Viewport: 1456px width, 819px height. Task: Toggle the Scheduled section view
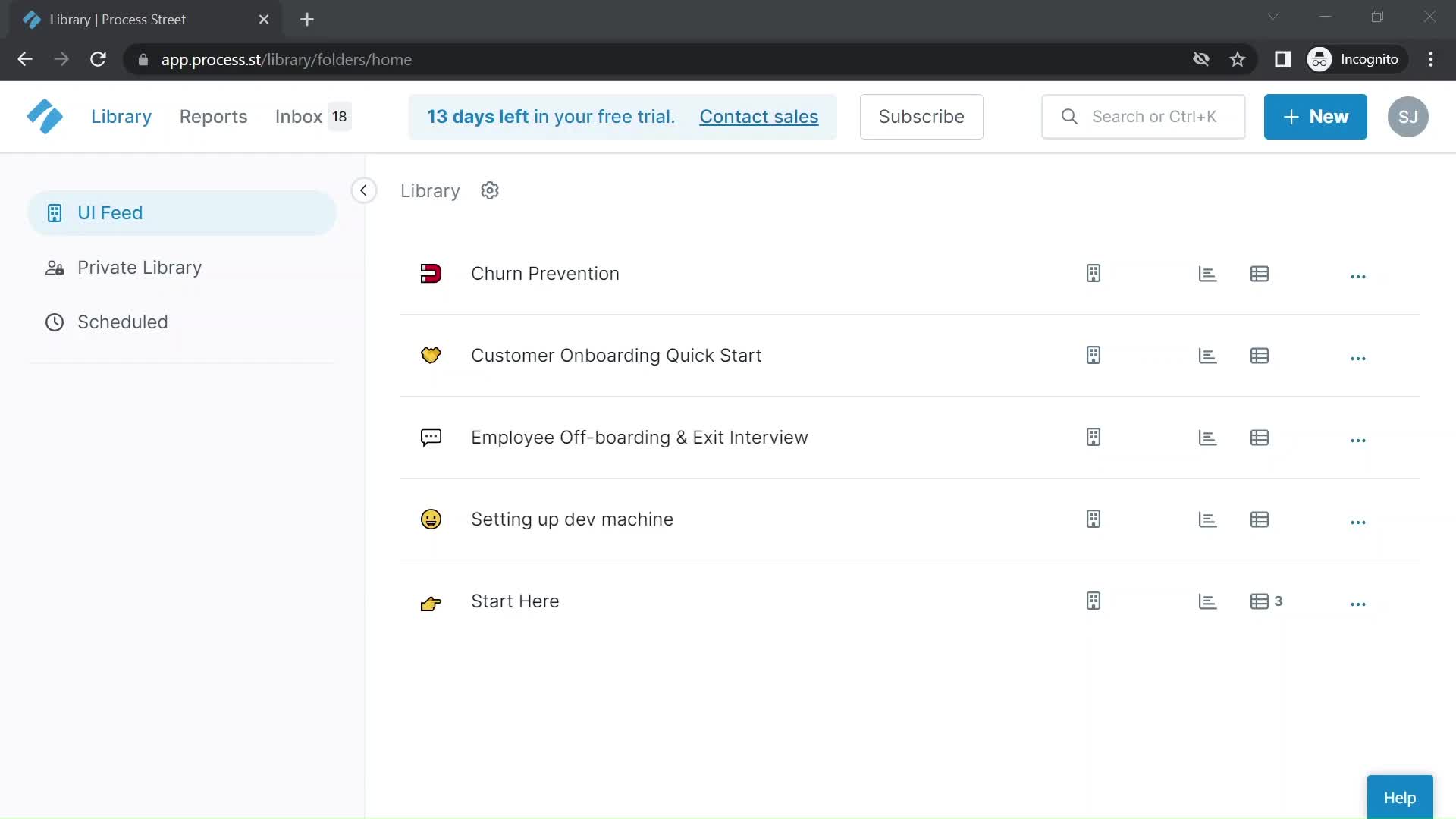pyautogui.click(x=122, y=321)
